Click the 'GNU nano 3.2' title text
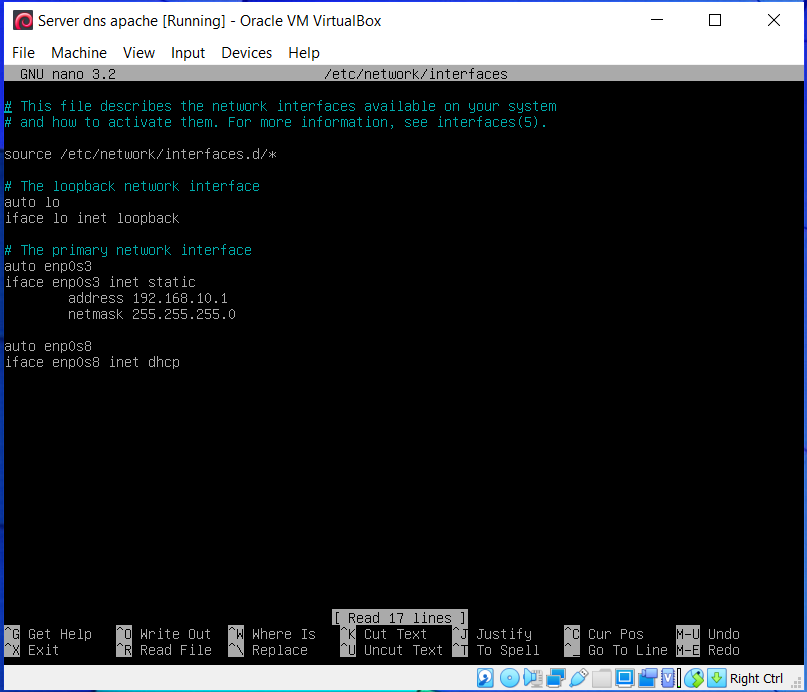The image size is (807, 692). 68,74
